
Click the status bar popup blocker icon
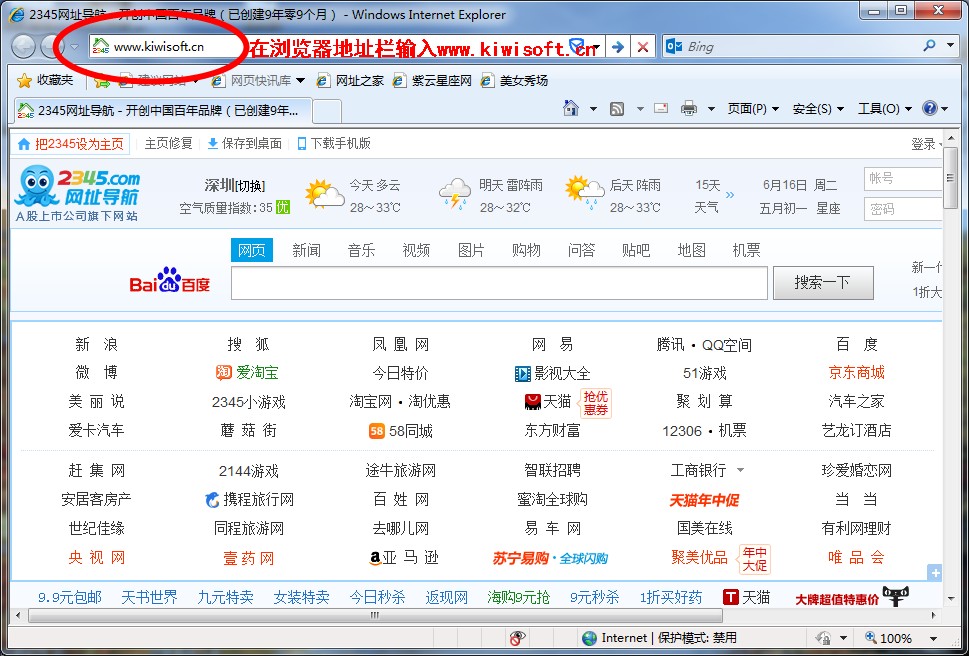click(x=517, y=638)
